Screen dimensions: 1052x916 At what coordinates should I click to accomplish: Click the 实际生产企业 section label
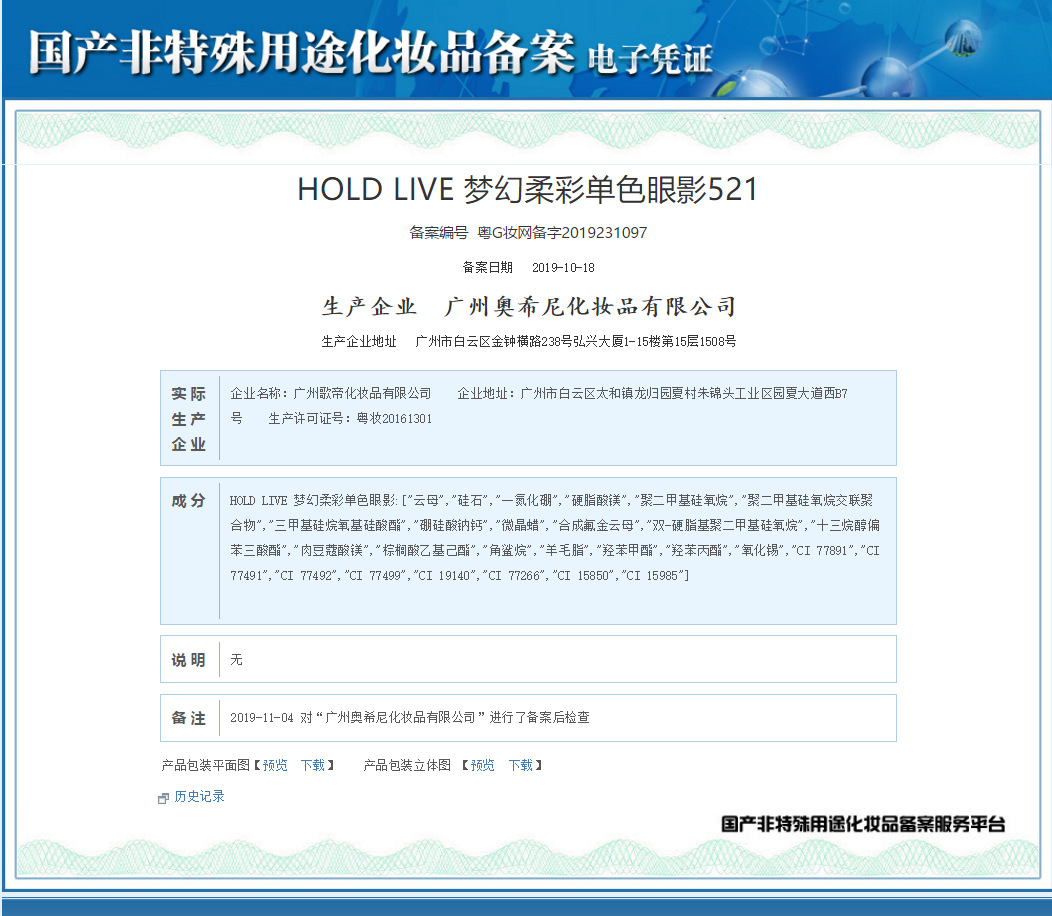click(189, 419)
